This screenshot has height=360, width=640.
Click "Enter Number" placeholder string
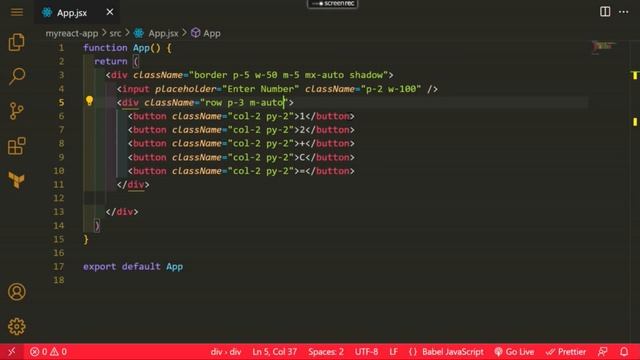pyautogui.click(x=260, y=89)
